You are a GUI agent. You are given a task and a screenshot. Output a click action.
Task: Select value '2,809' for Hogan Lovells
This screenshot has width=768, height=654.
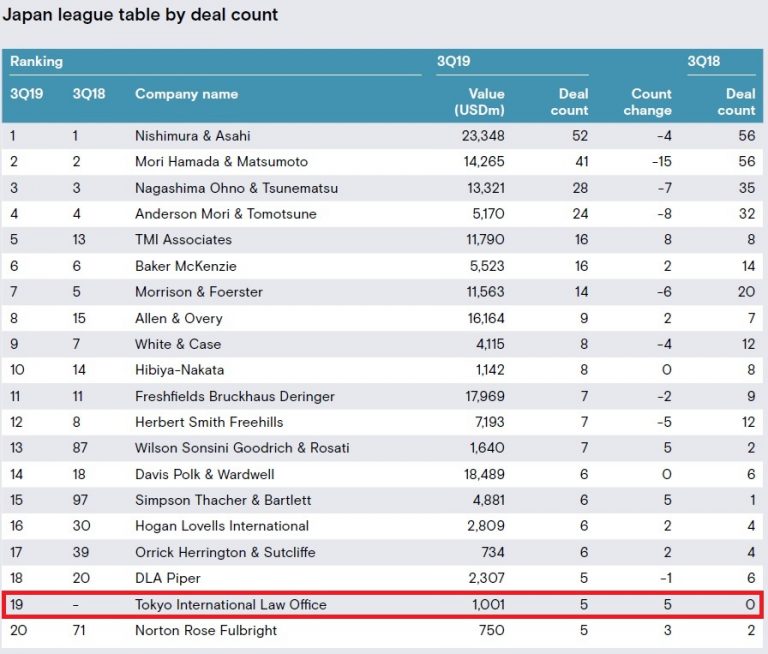coord(486,526)
